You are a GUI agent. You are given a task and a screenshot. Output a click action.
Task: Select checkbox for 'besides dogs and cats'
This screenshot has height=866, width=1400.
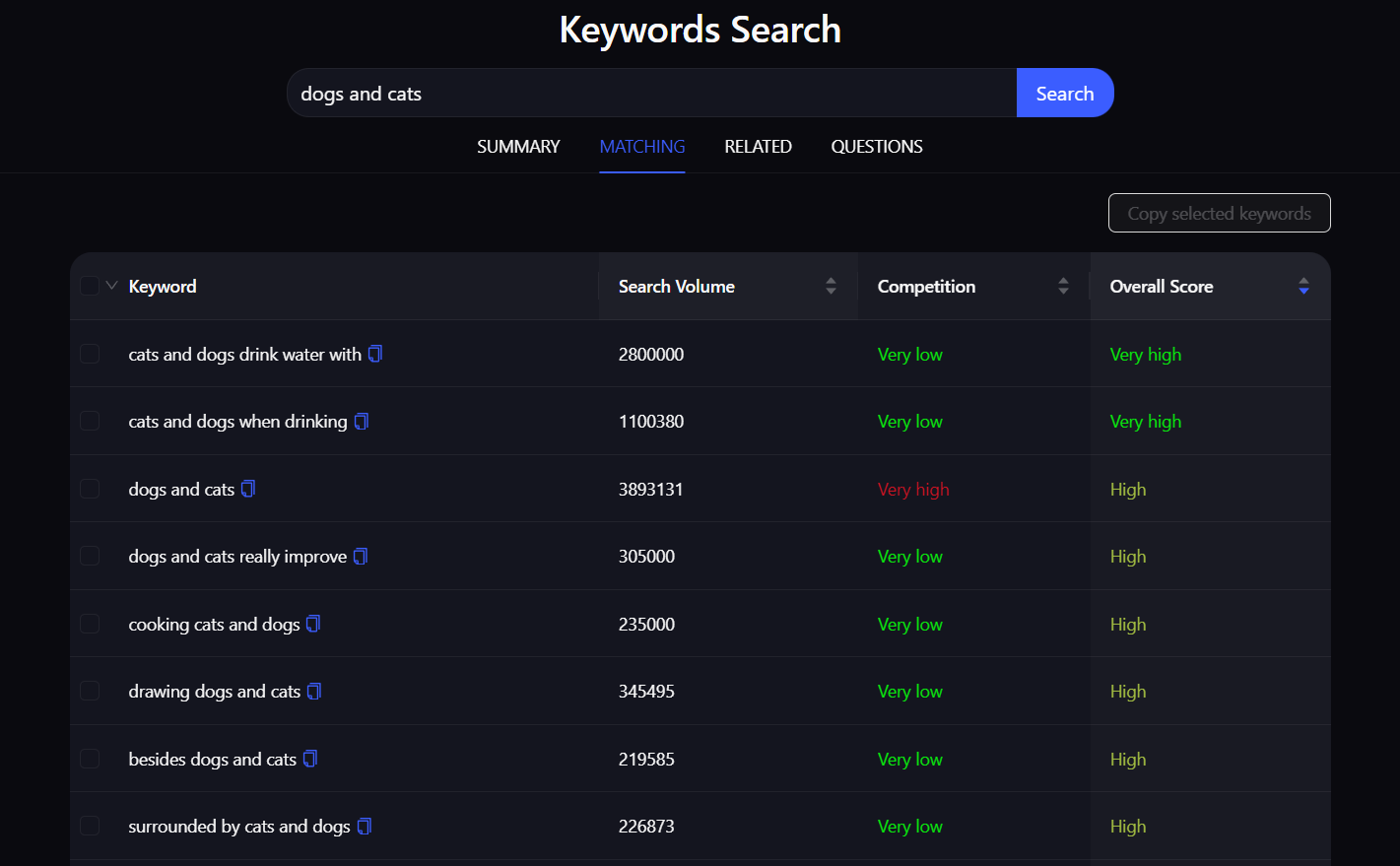90,759
